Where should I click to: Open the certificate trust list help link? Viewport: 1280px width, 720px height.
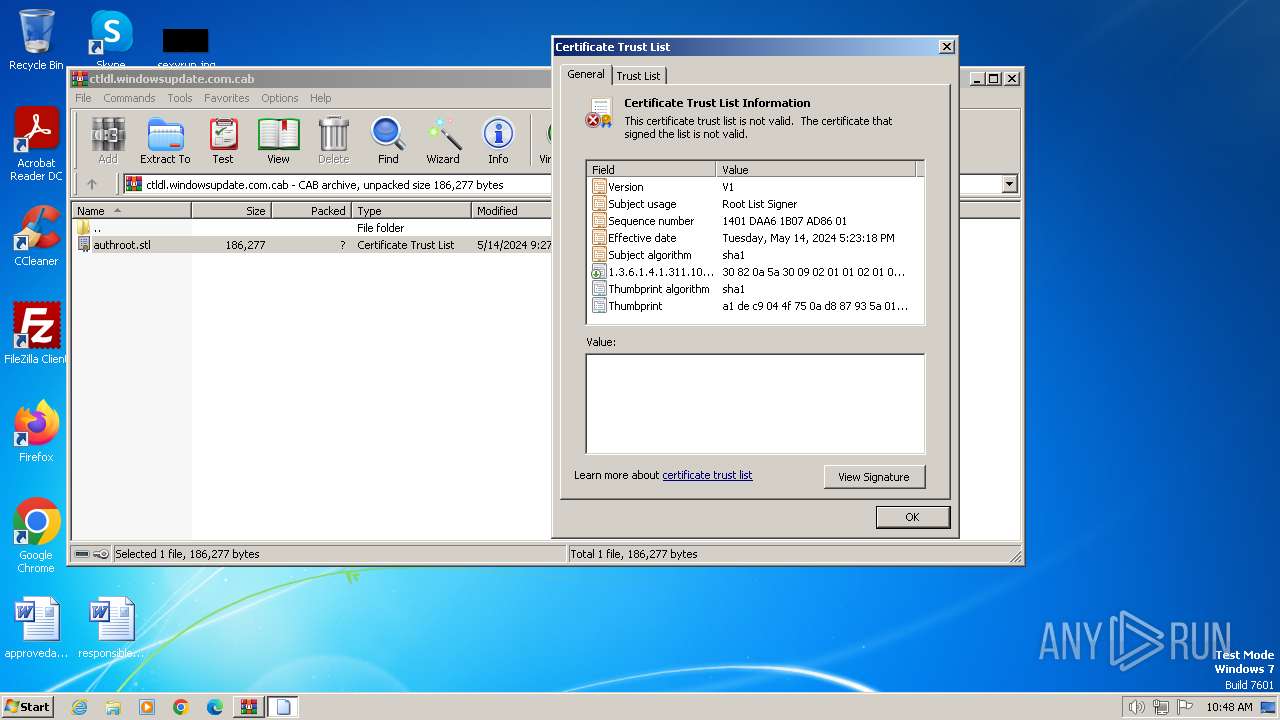point(707,475)
